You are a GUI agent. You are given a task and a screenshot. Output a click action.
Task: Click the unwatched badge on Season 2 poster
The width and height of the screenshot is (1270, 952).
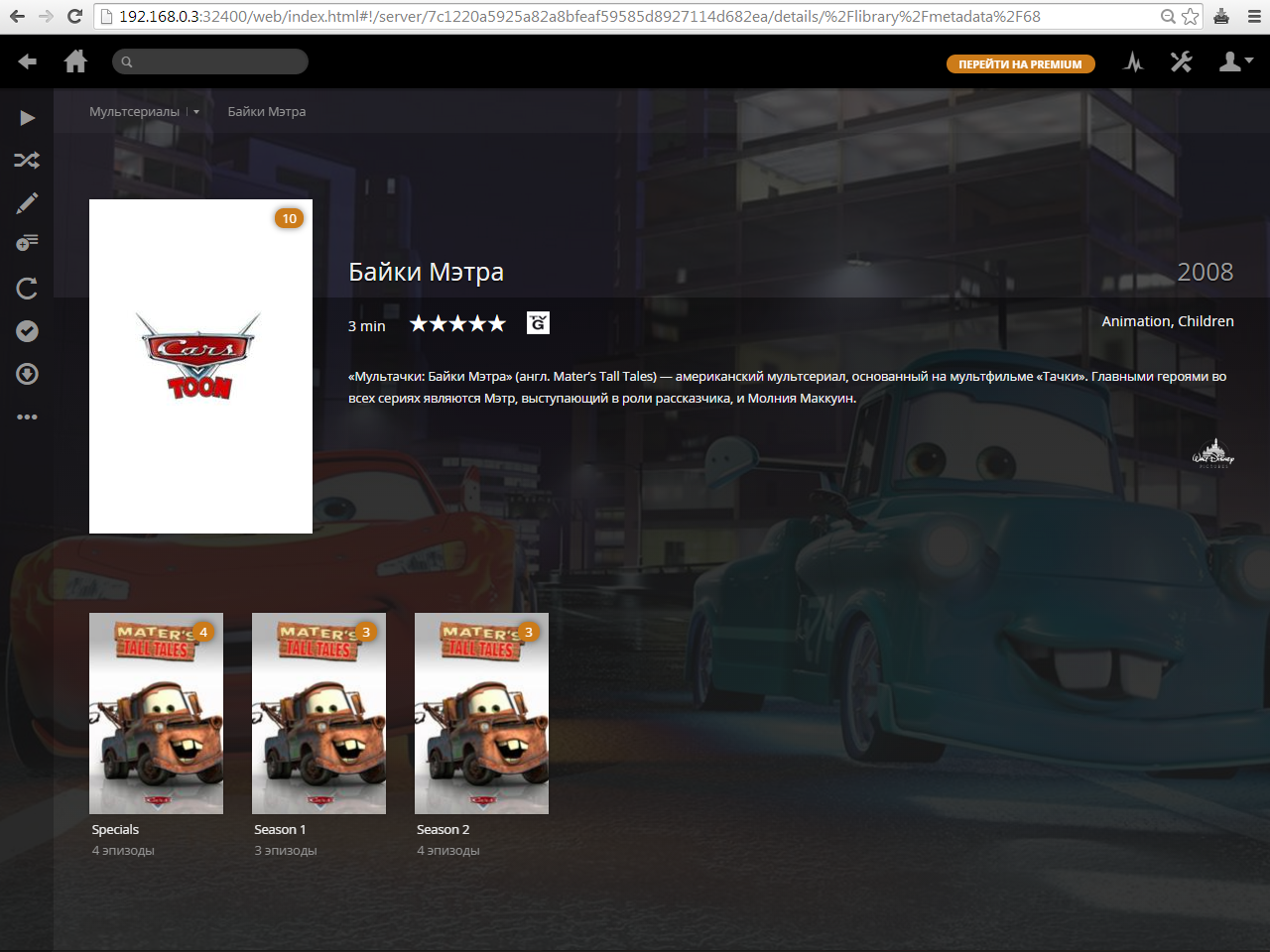(x=529, y=632)
